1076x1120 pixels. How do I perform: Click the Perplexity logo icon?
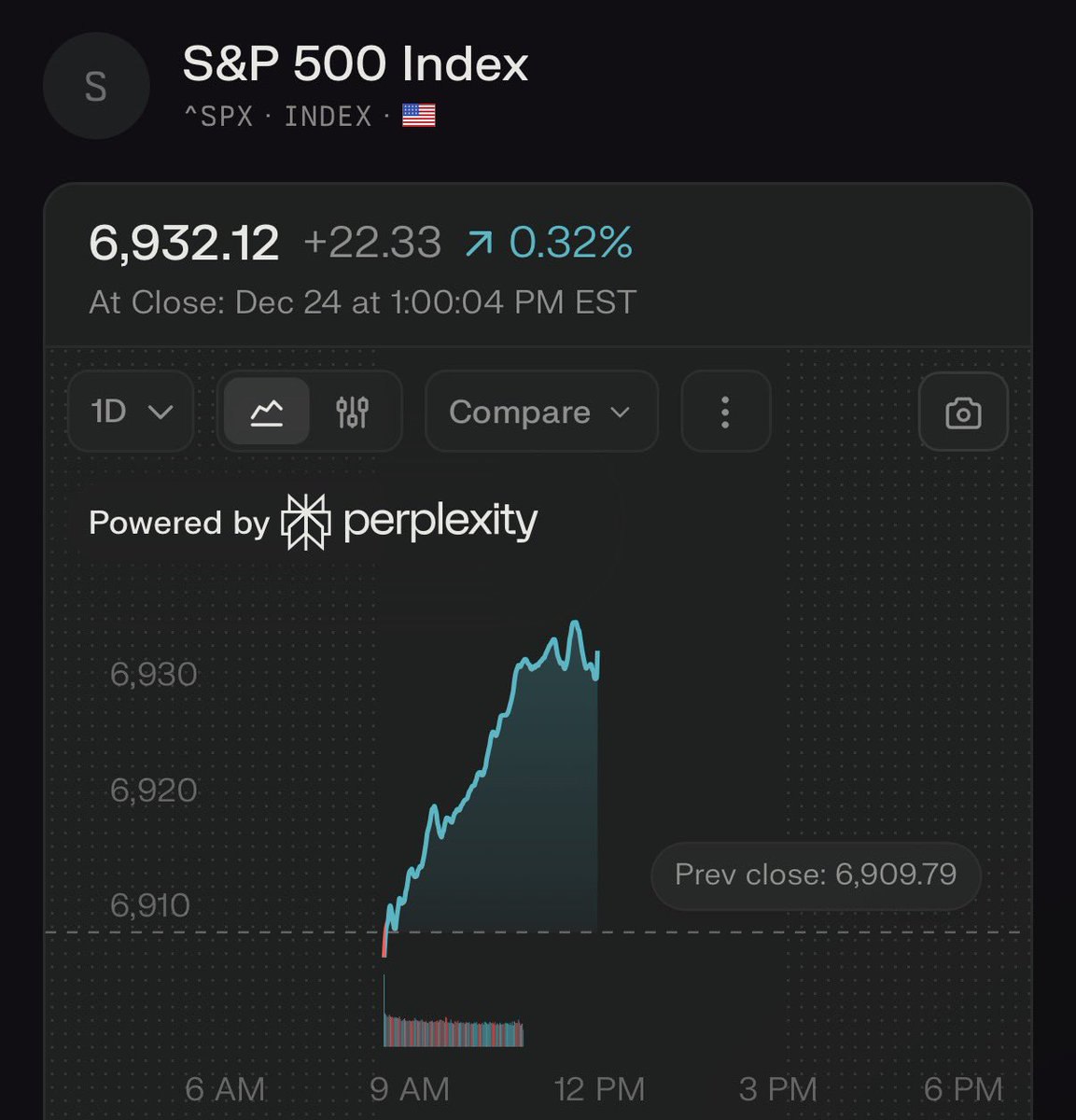[306, 522]
